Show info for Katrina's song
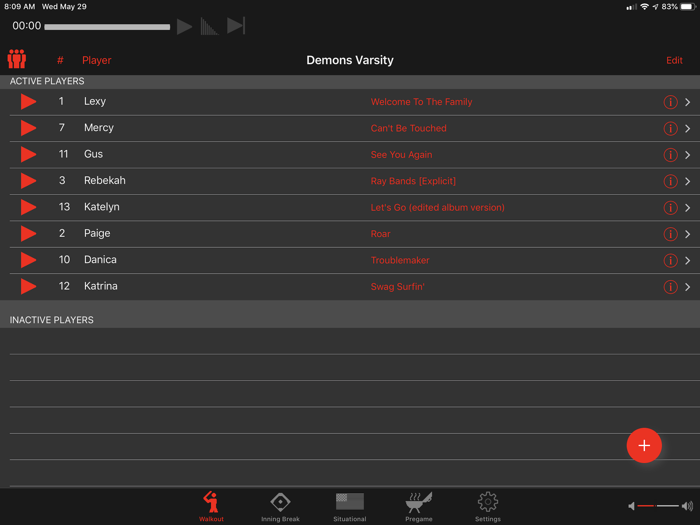Screen dimensions: 700x525 (670, 287)
